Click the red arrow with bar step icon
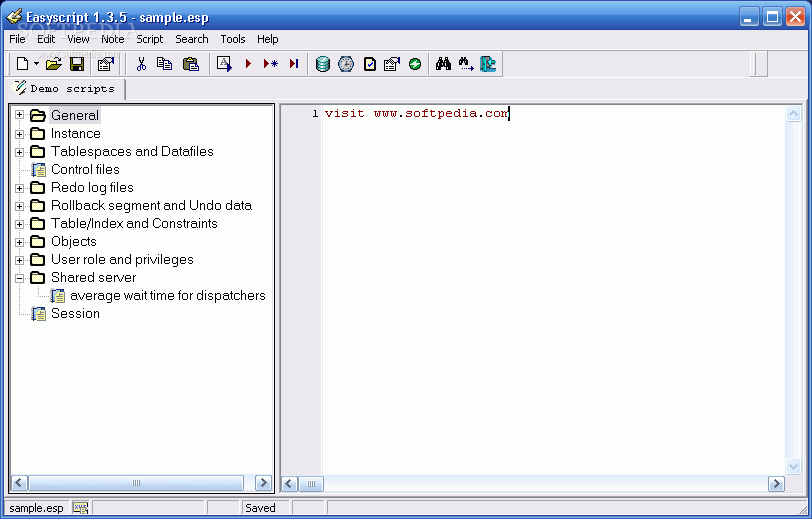The height and width of the screenshot is (519, 812). (x=294, y=64)
